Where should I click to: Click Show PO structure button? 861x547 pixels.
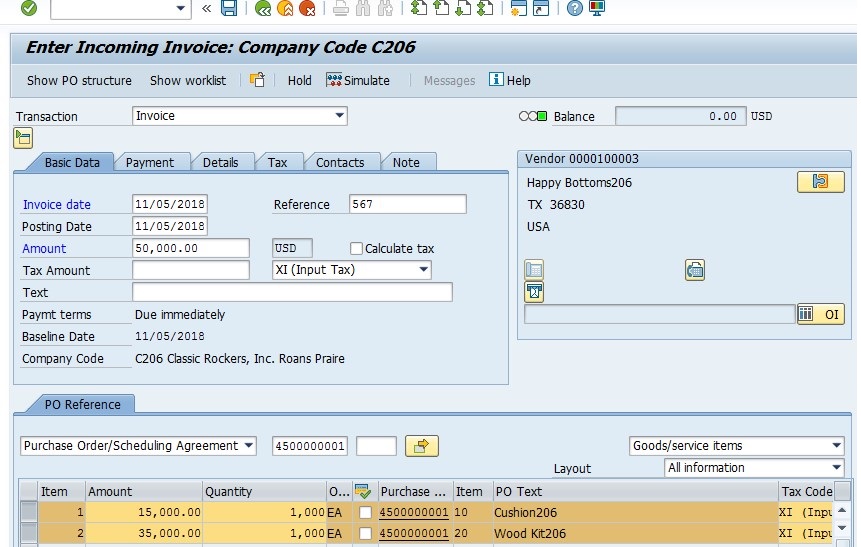(79, 80)
